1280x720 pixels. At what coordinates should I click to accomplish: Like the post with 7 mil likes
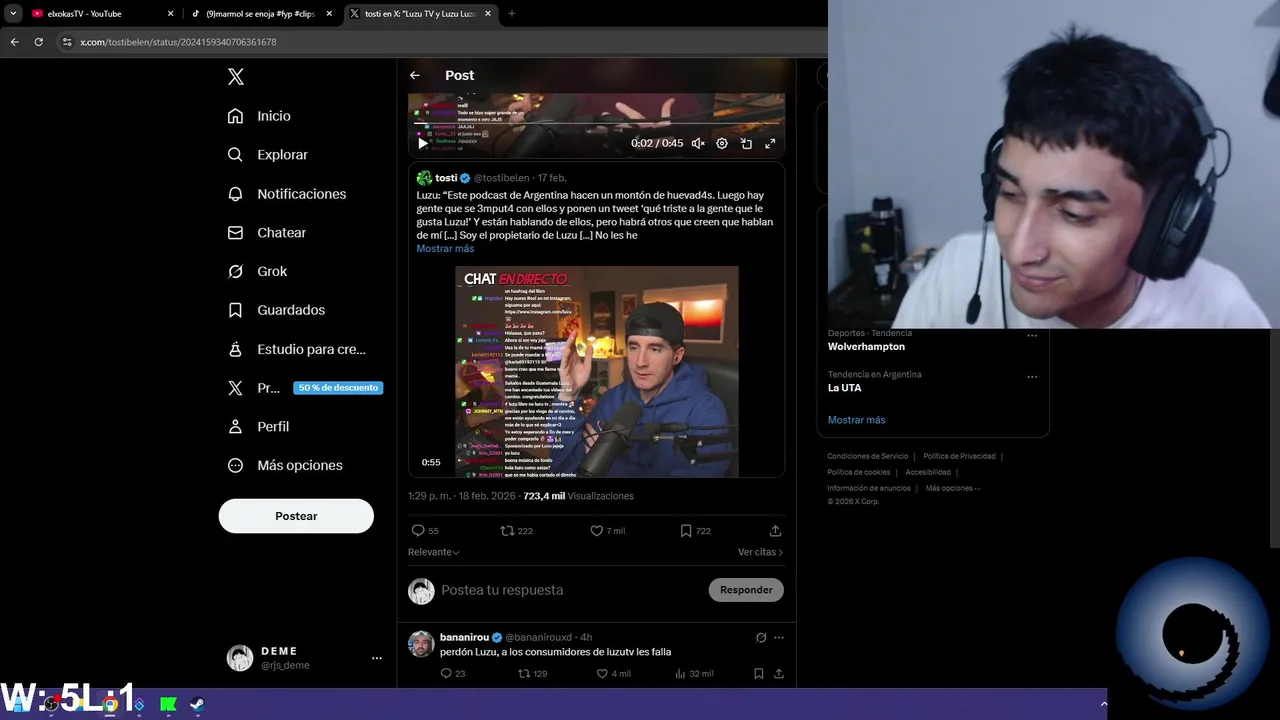596,531
